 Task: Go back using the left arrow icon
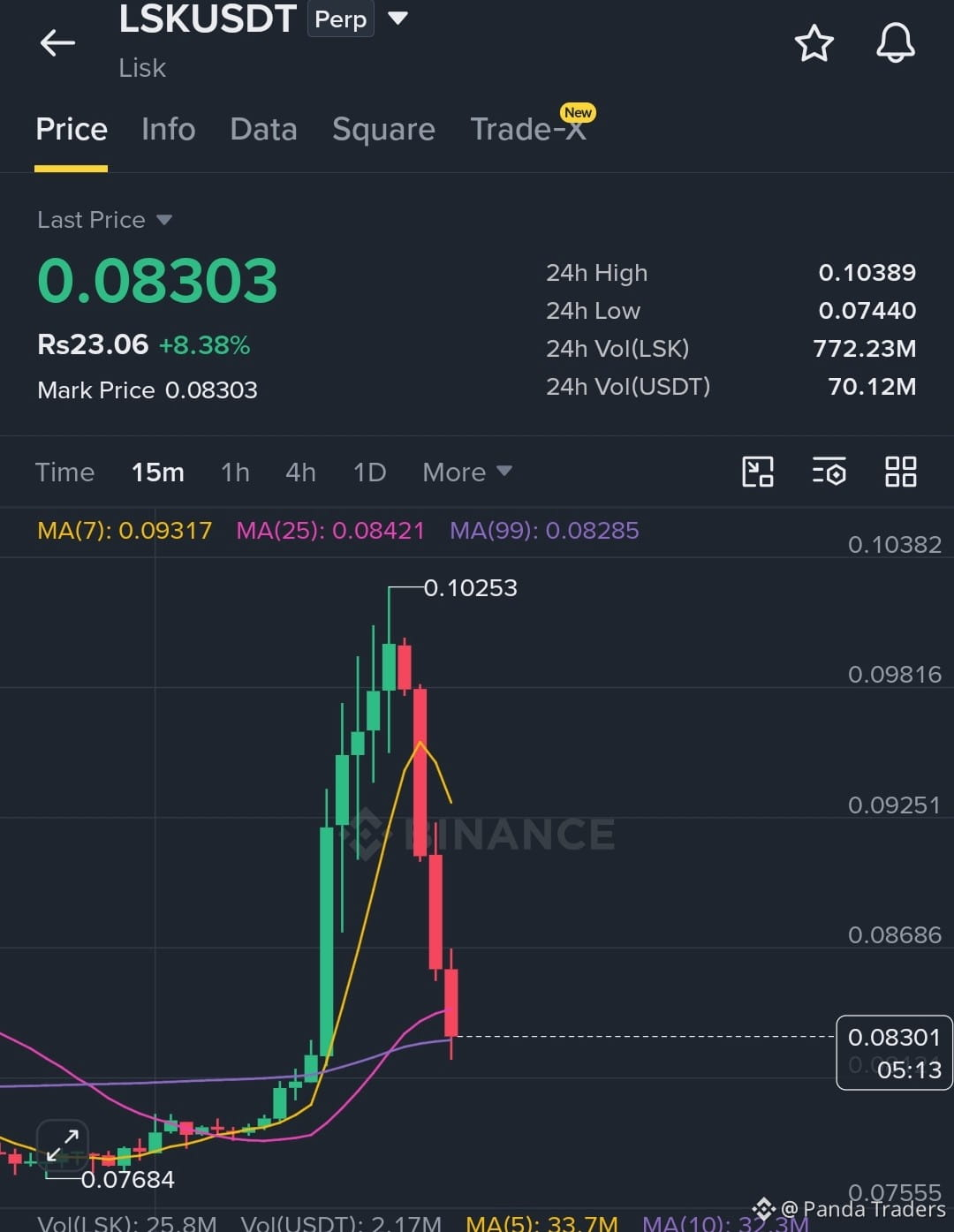(x=57, y=42)
